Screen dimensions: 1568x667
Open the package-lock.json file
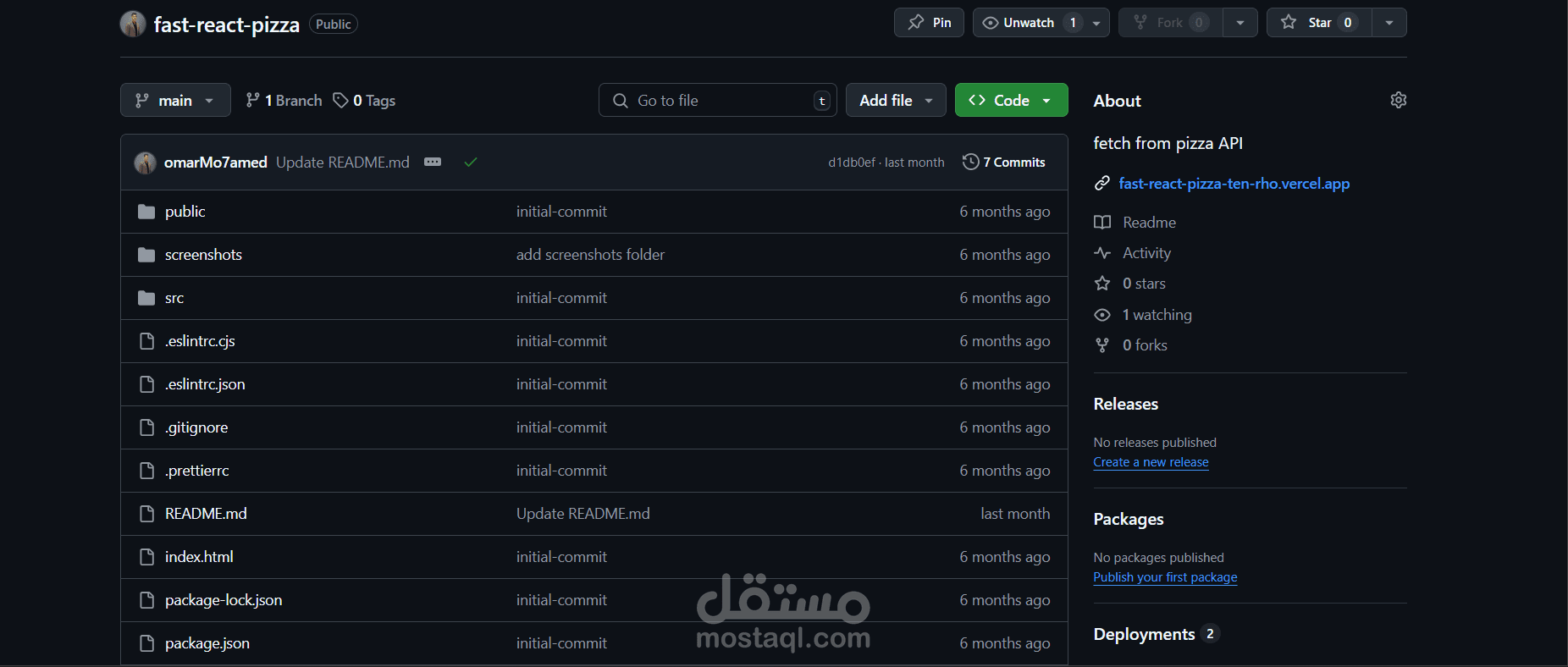pos(224,600)
